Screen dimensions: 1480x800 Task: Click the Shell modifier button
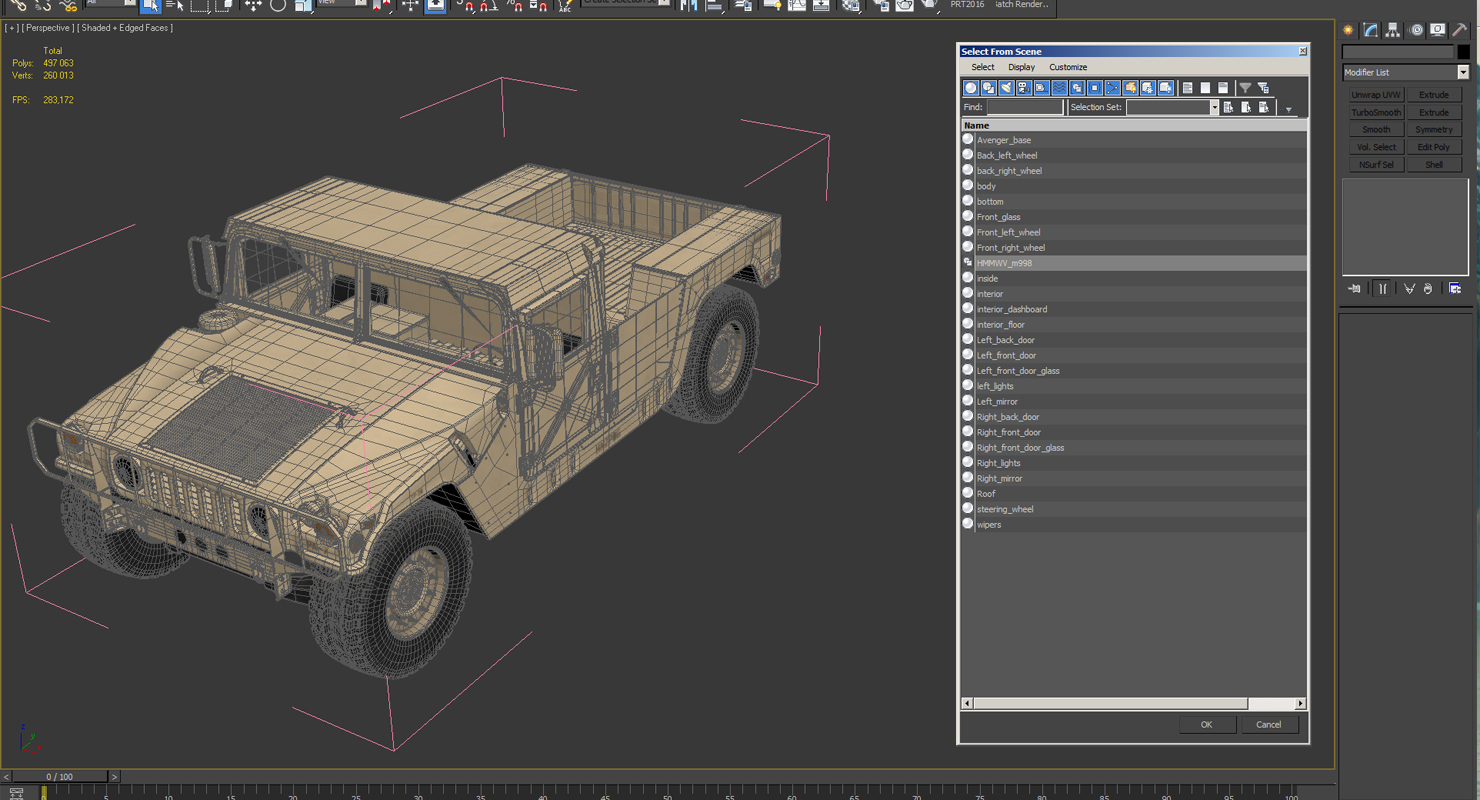tap(1434, 165)
